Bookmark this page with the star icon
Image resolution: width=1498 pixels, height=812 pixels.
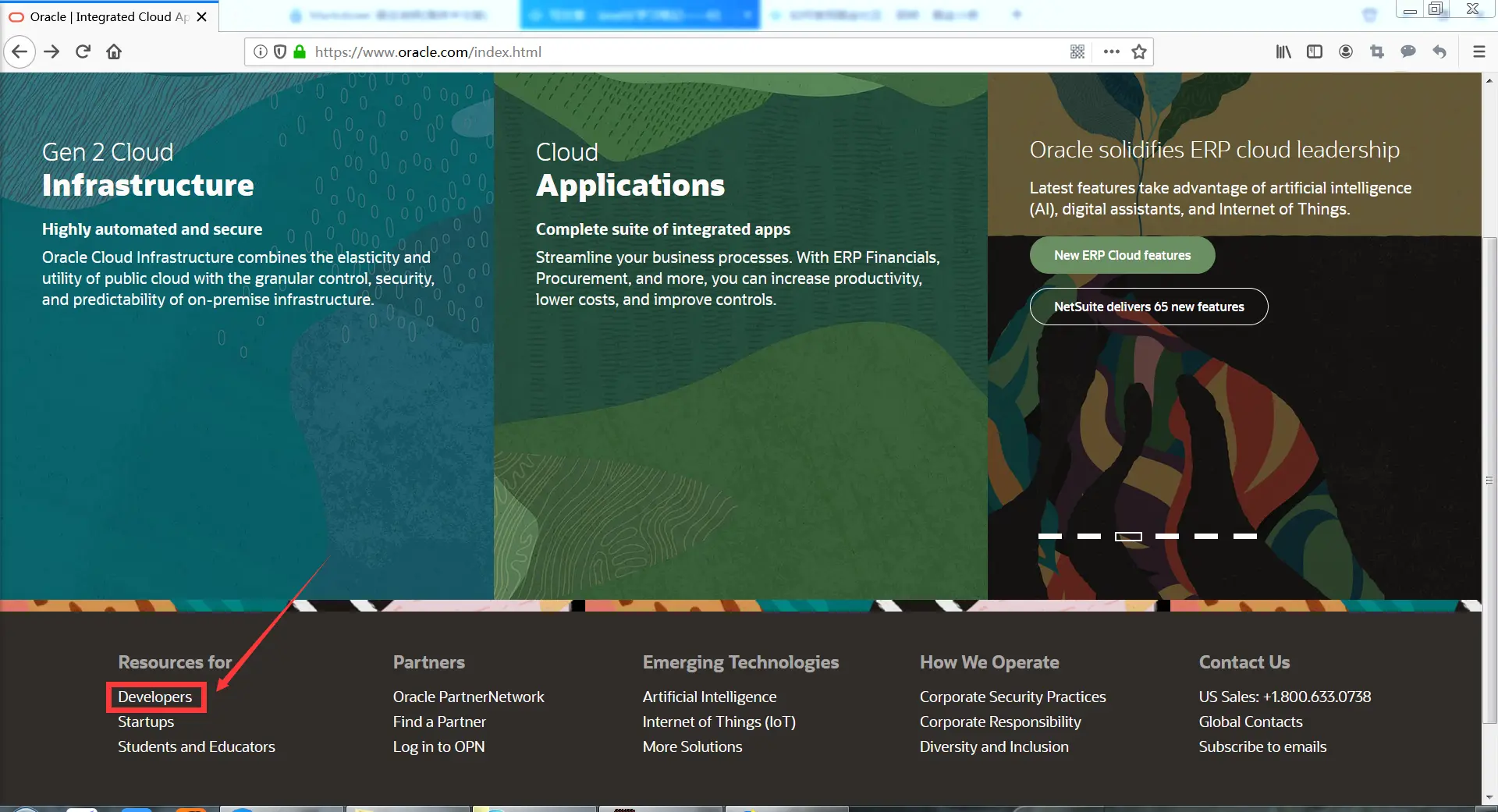coord(1139,52)
